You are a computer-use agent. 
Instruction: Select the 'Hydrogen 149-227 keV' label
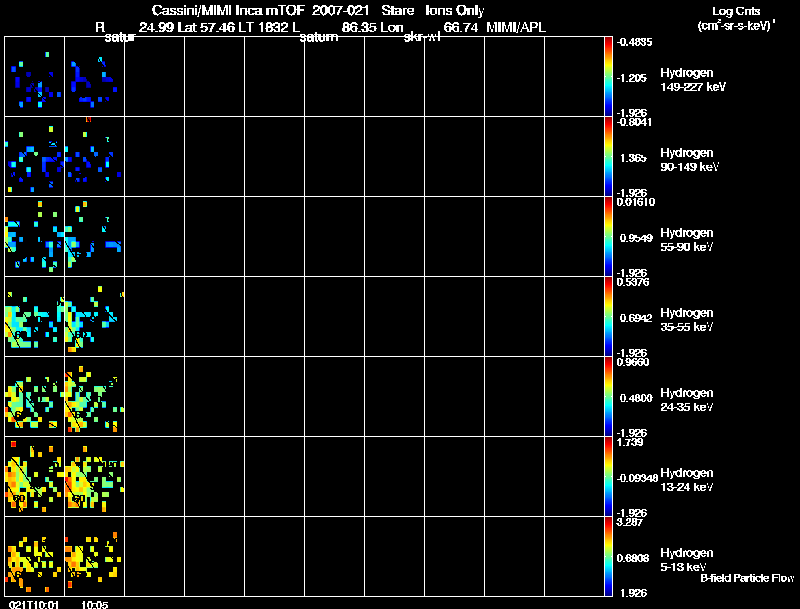coord(693,80)
